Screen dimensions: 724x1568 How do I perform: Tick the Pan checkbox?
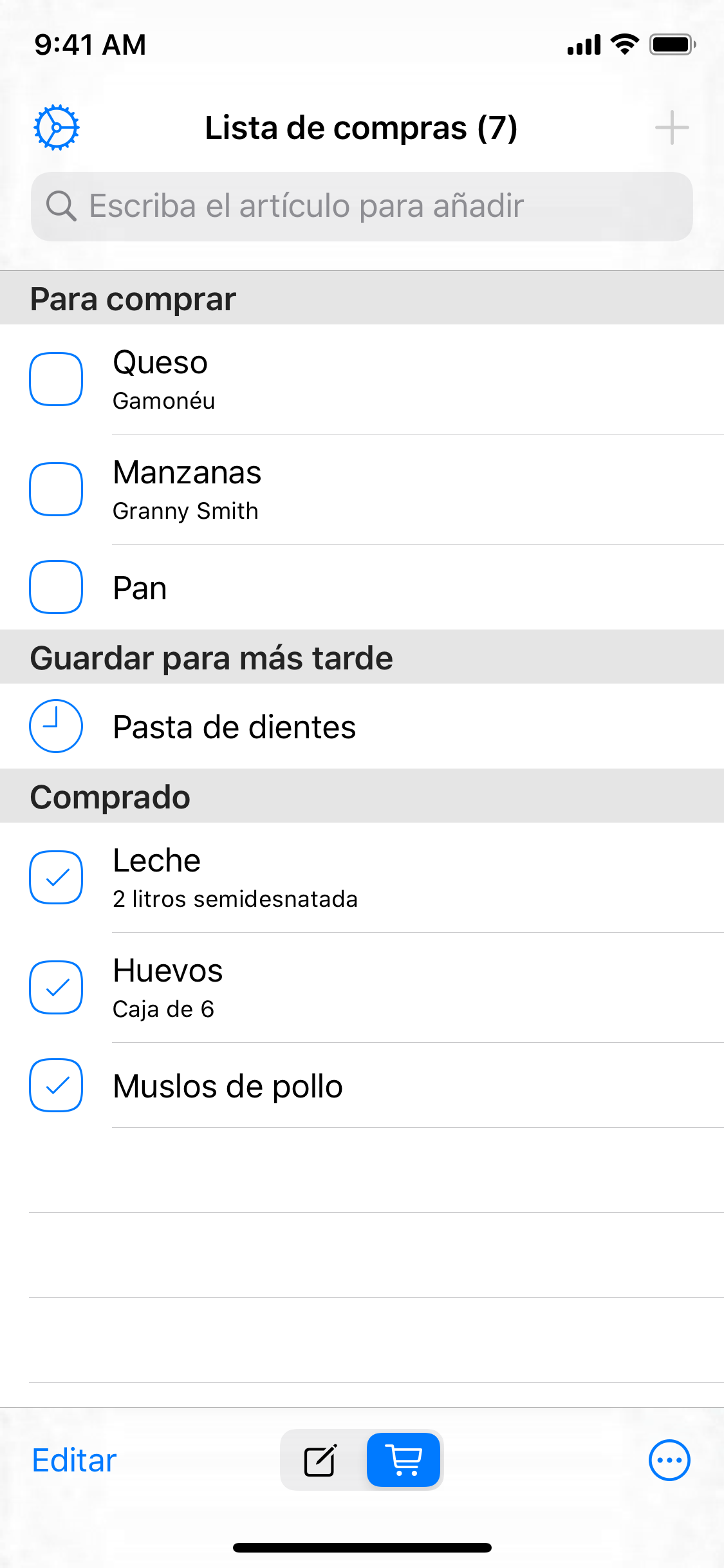[56, 587]
